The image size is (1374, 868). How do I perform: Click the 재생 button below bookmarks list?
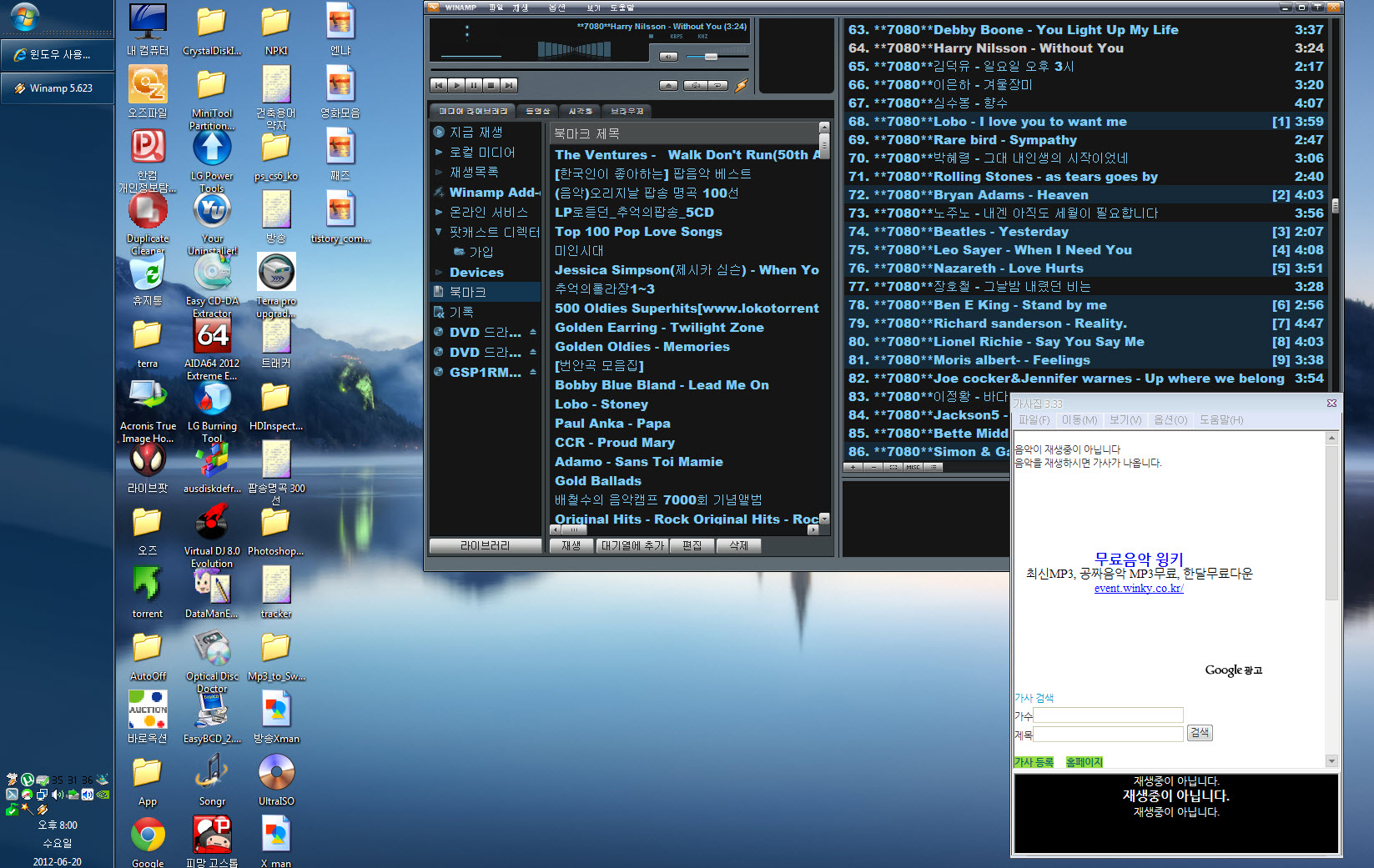[x=571, y=545]
